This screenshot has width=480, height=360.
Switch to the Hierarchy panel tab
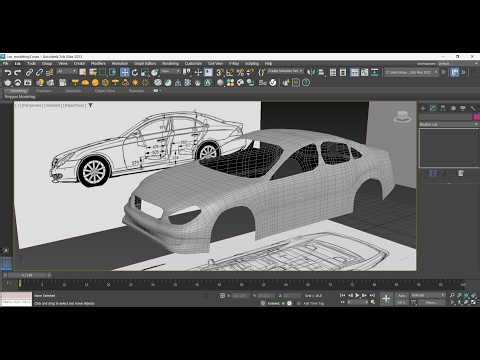(x=443, y=108)
